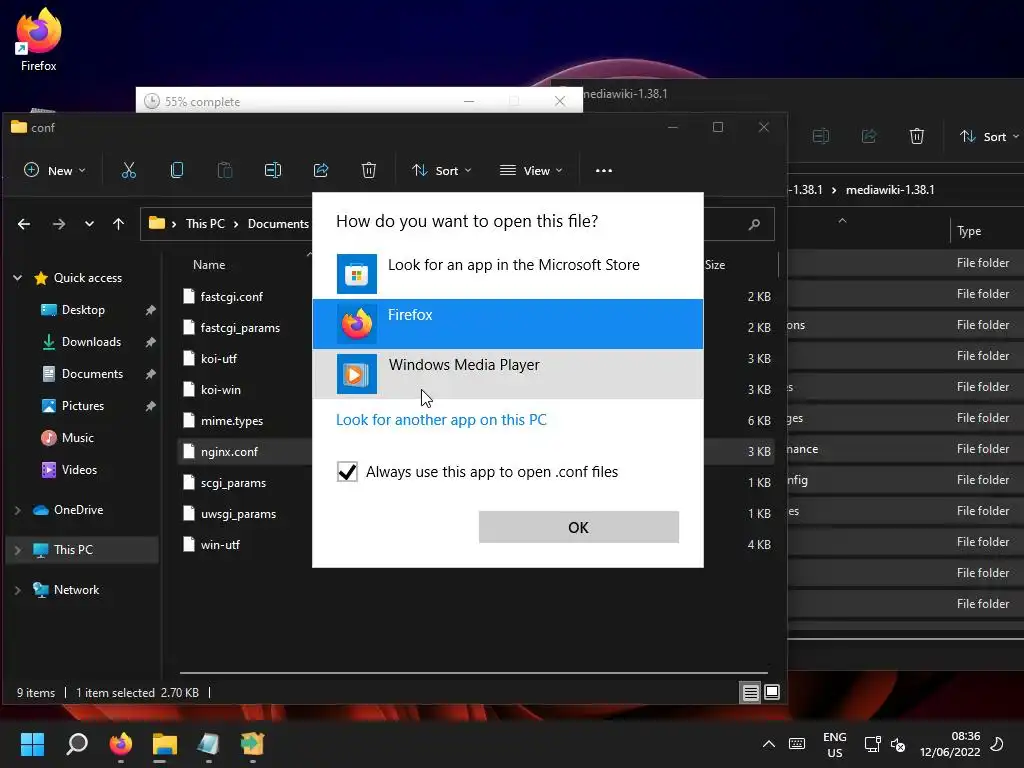The height and width of the screenshot is (768, 1024).
Task: Go back with the left arrow button
Action: (x=24, y=224)
